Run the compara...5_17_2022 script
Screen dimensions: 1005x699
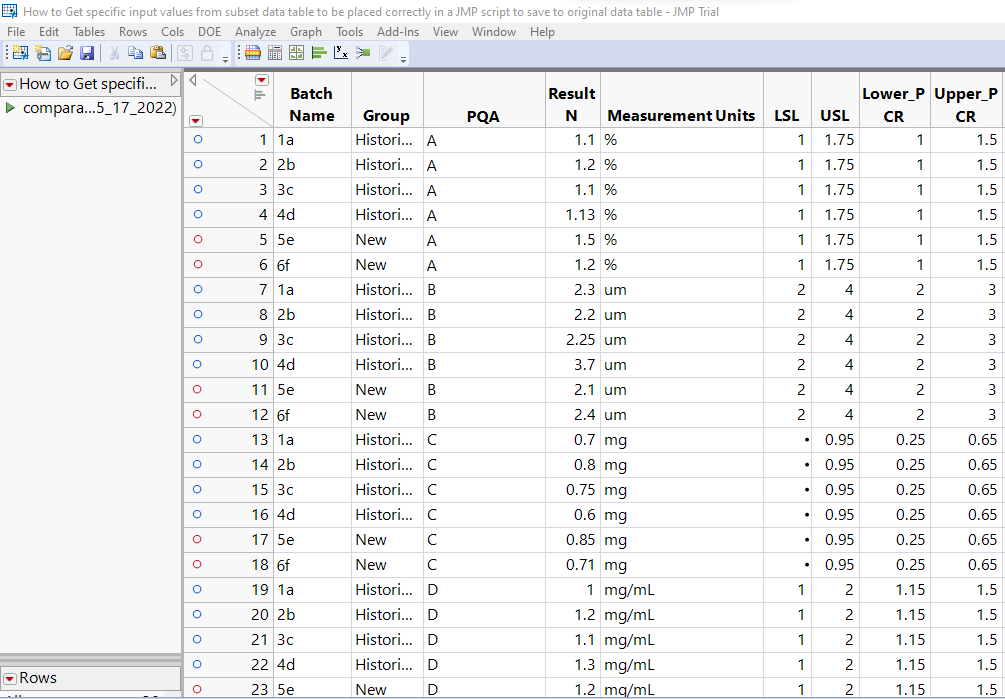pyautogui.click(x=11, y=108)
